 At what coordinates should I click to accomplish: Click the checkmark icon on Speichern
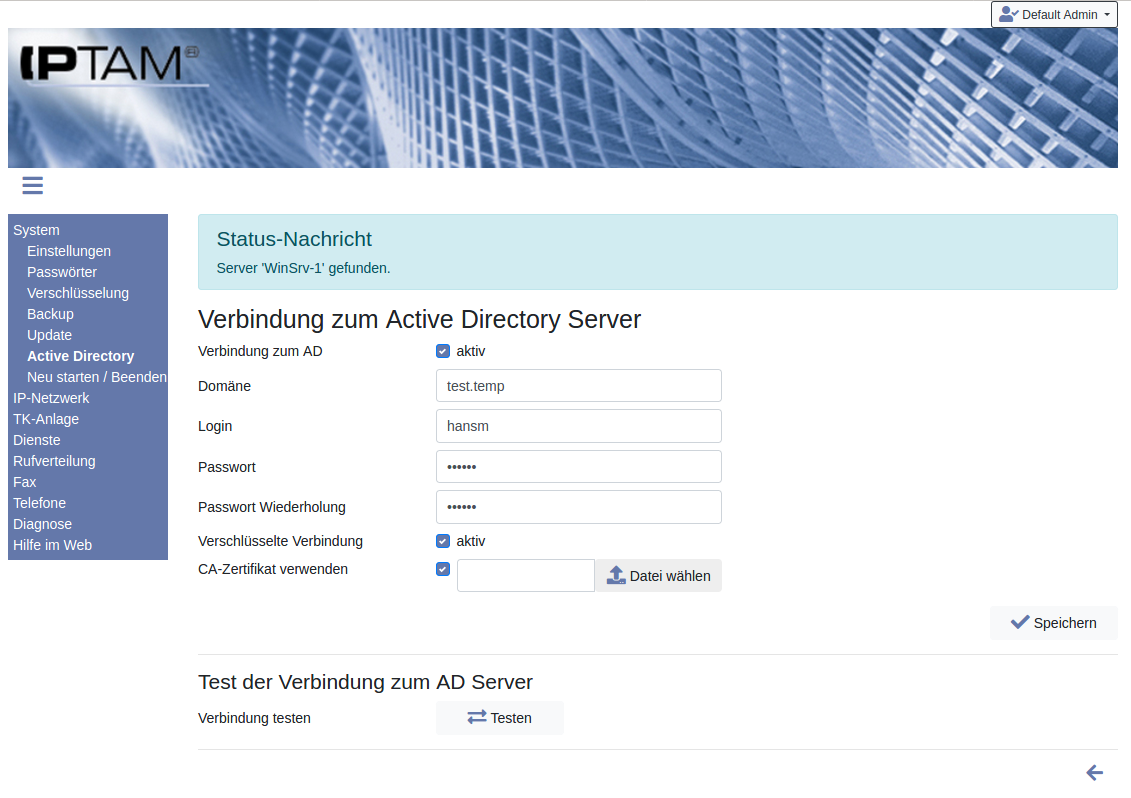coord(1019,622)
